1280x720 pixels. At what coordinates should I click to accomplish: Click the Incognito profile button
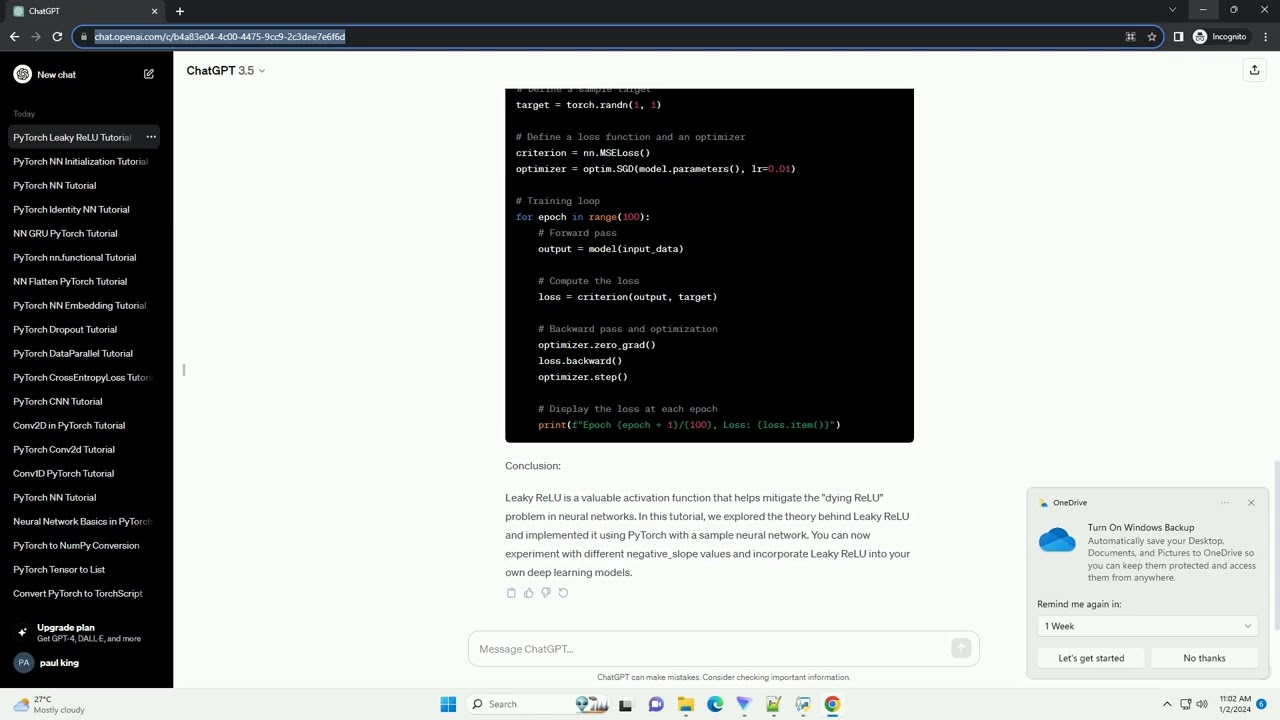pos(1220,37)
